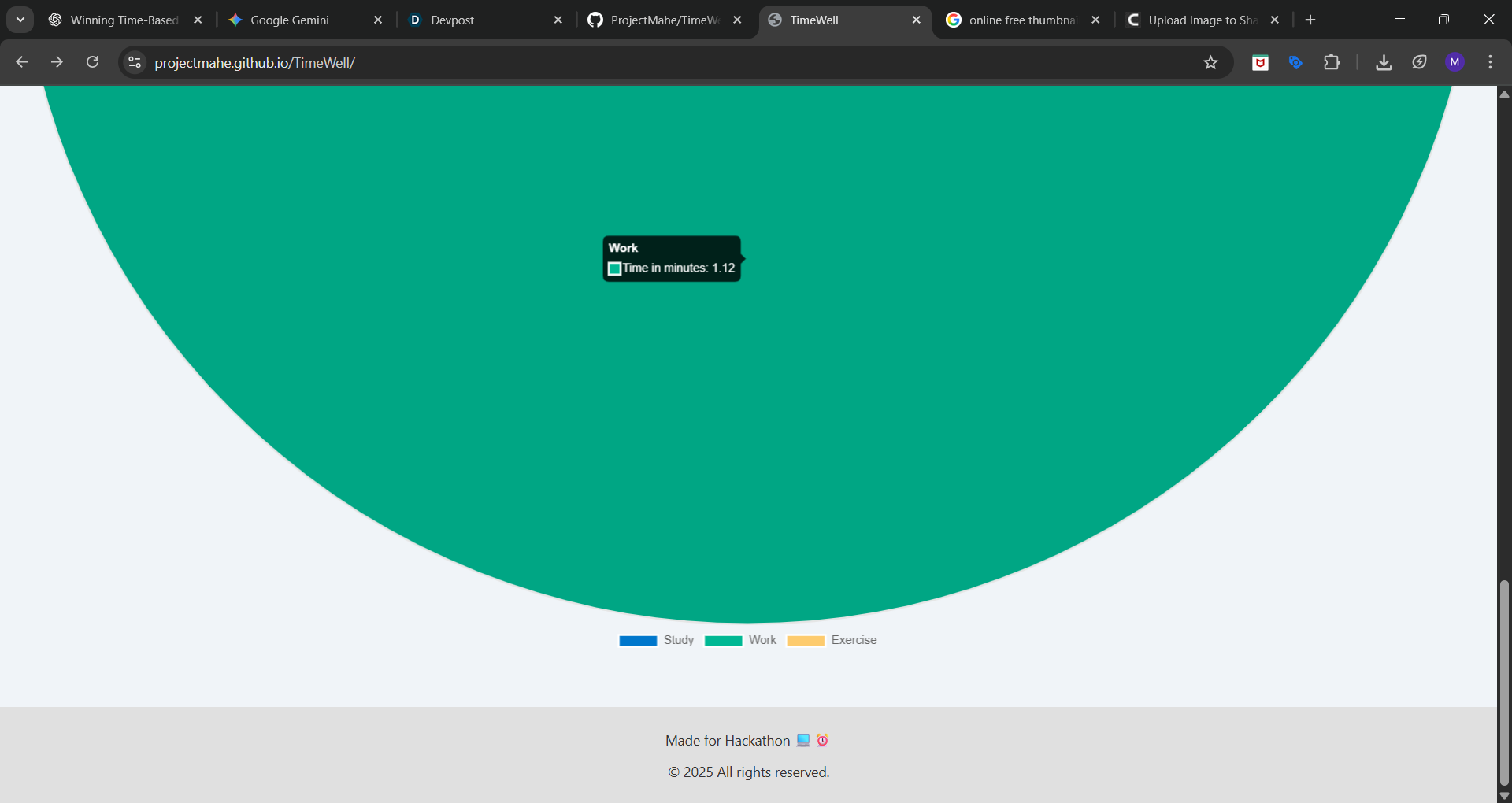Click the Google Gemini tab favicon
Screen dimensions: 1512x803
tap(235, 20)
